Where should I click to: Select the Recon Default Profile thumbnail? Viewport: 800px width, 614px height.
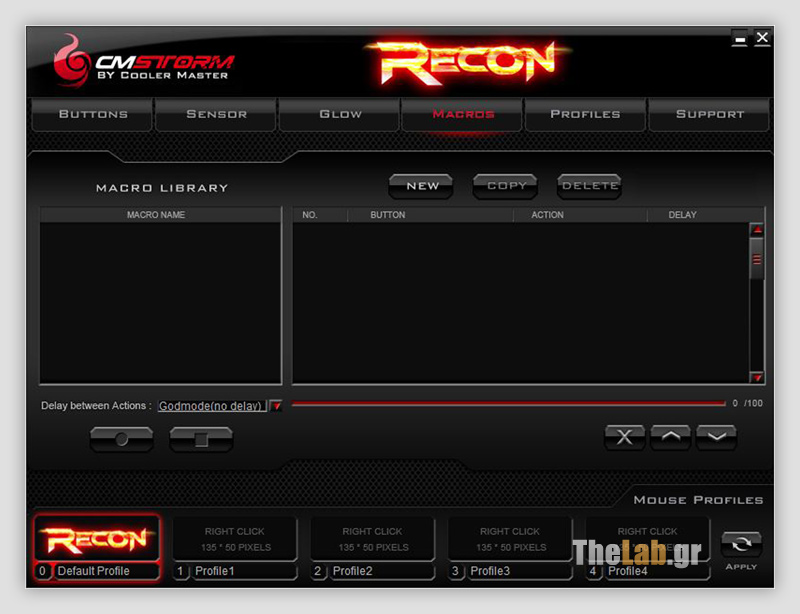click(x=97, y=539)
